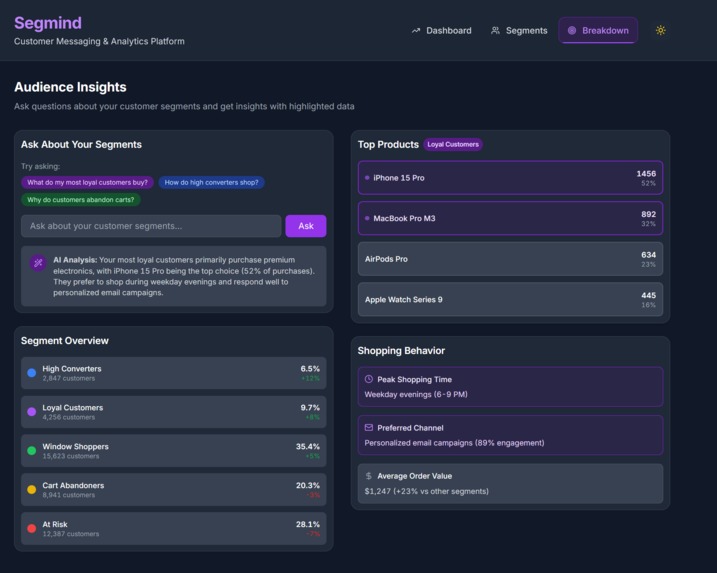Select the iPhone 15 Pro product row
Image resolution: width=717 pixels, height=573 pixels.
click(510, 178)
